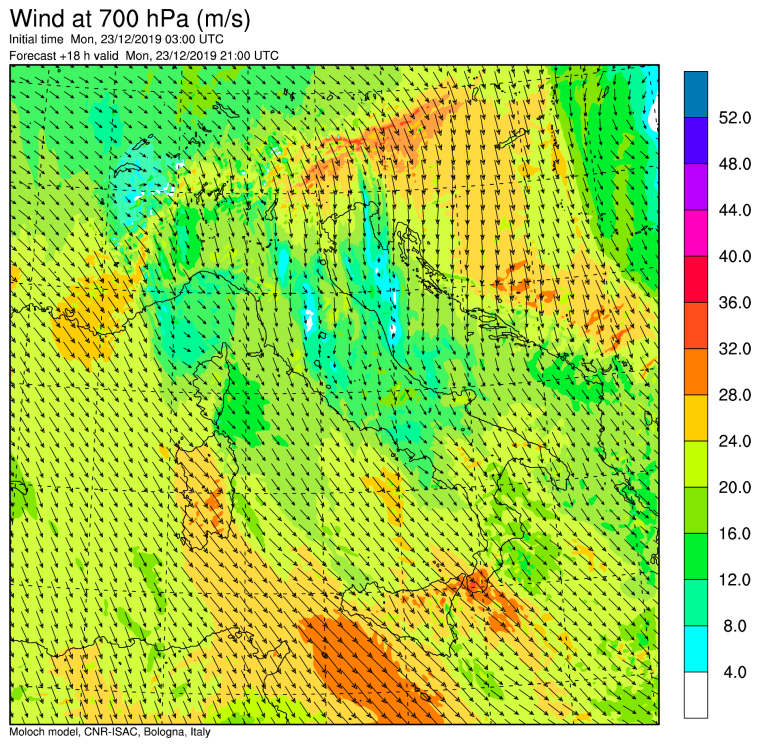Click the teal-blue swatch above 52.0
The width and height of the screenshot is (760, 747).
(696, 95)
